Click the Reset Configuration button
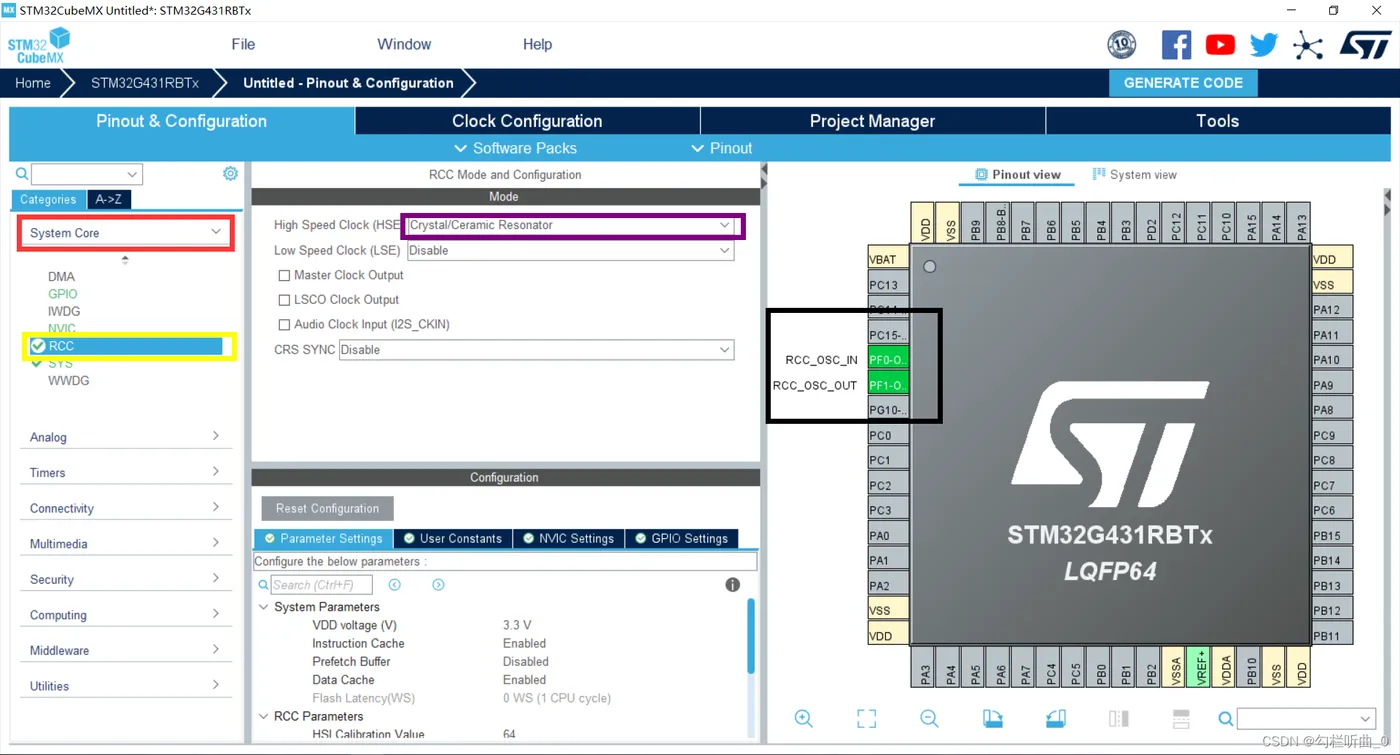Image resolution: width=1400 pixels, height=755 pixels. [x=327, y=508]
